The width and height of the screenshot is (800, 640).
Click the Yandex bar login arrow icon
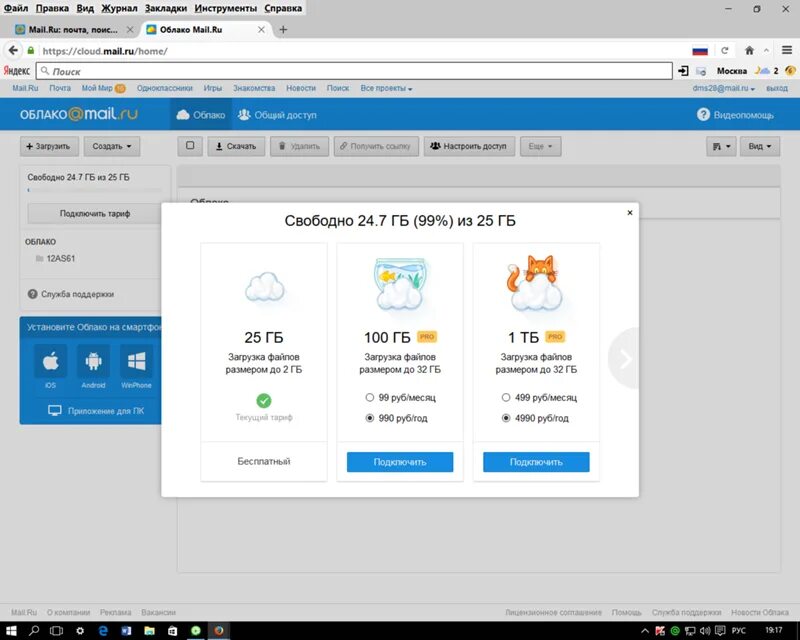(x=683, y=71)
